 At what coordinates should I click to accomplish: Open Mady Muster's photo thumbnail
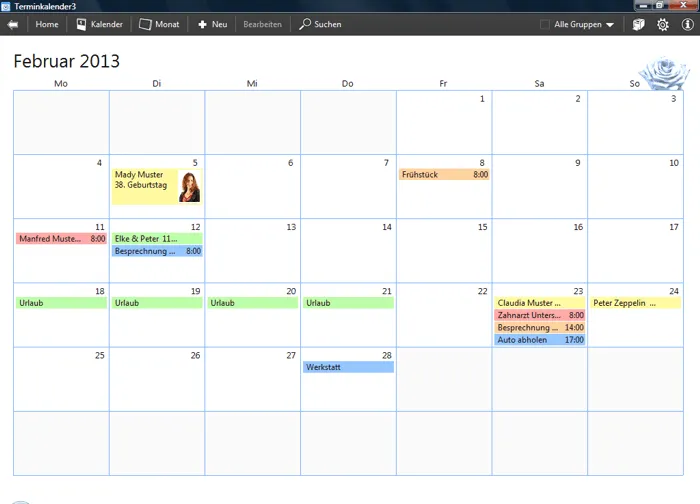click(x=190, y=186)
